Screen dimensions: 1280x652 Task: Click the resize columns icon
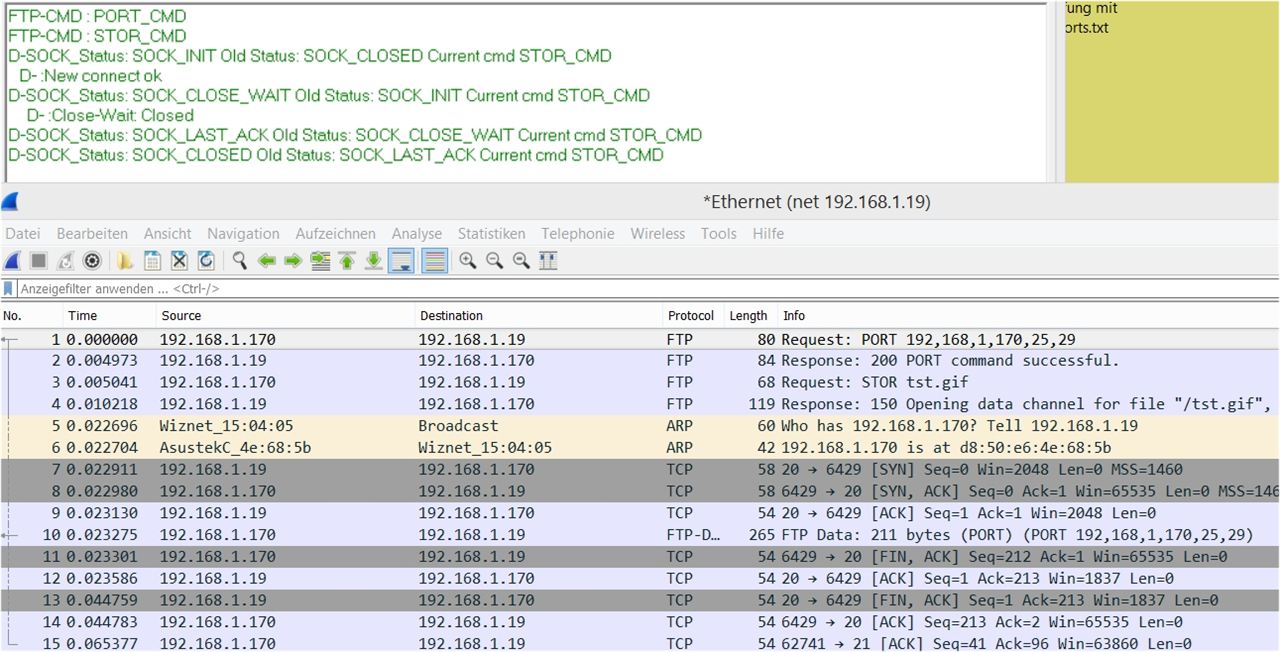[x=548, y=261]
